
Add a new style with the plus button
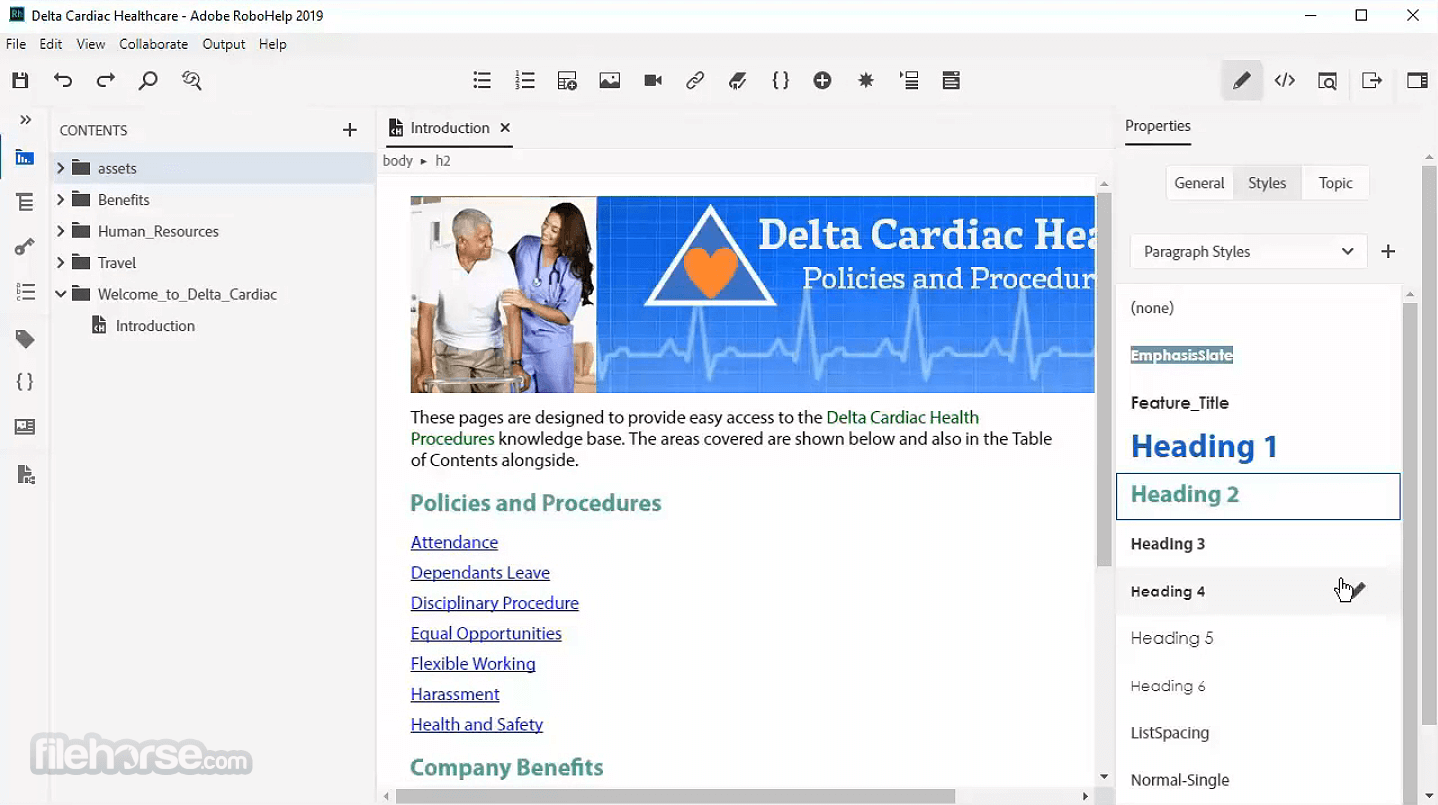pos(1388,252)
